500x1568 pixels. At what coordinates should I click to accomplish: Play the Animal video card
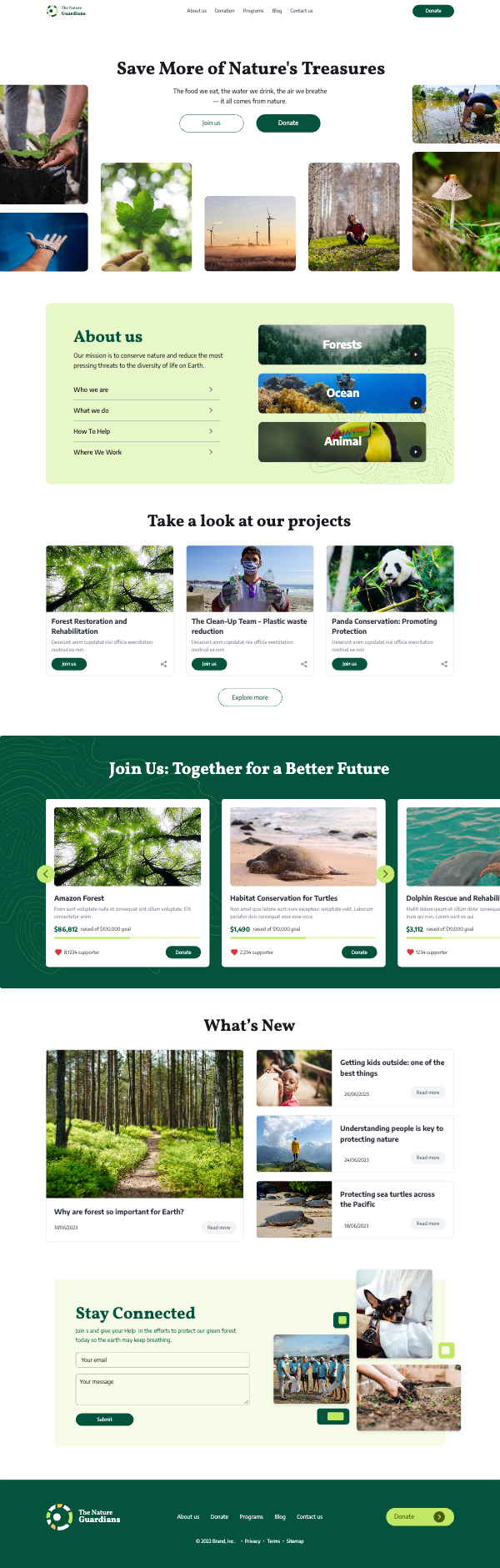pyautogui.click(x=416, y=452)
